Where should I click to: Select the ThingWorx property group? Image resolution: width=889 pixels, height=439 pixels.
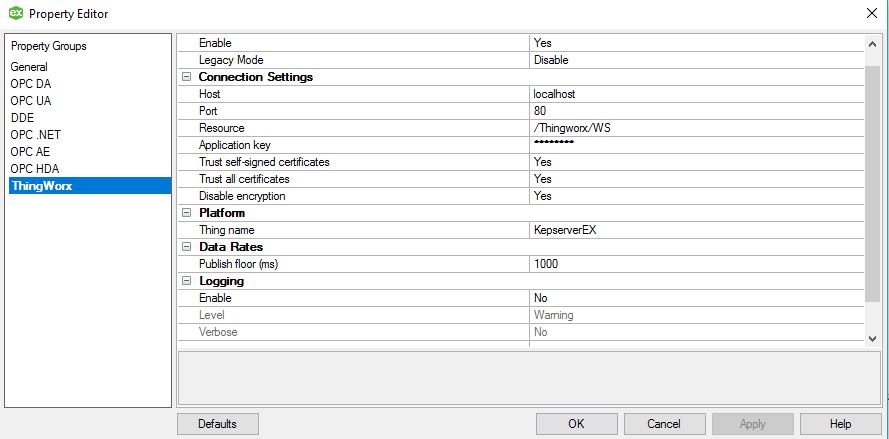click(x=90, y=185)
